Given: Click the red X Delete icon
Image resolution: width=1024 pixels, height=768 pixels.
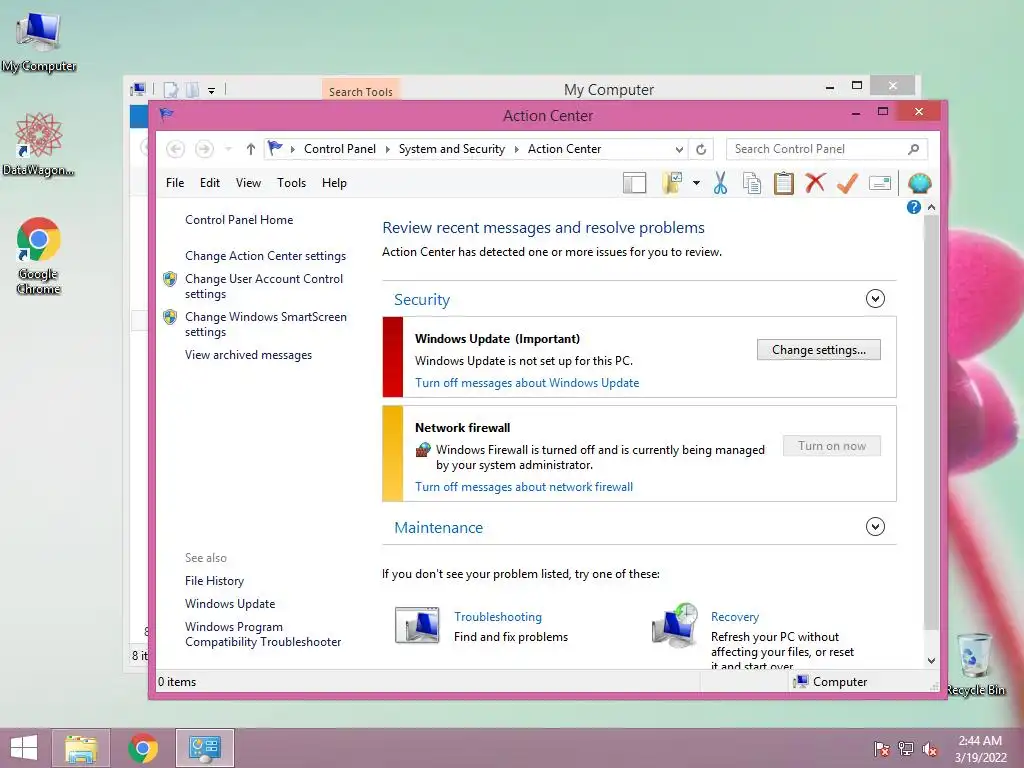Looking at the screenshot, I should pyautogui.click(x=815, y=183).
